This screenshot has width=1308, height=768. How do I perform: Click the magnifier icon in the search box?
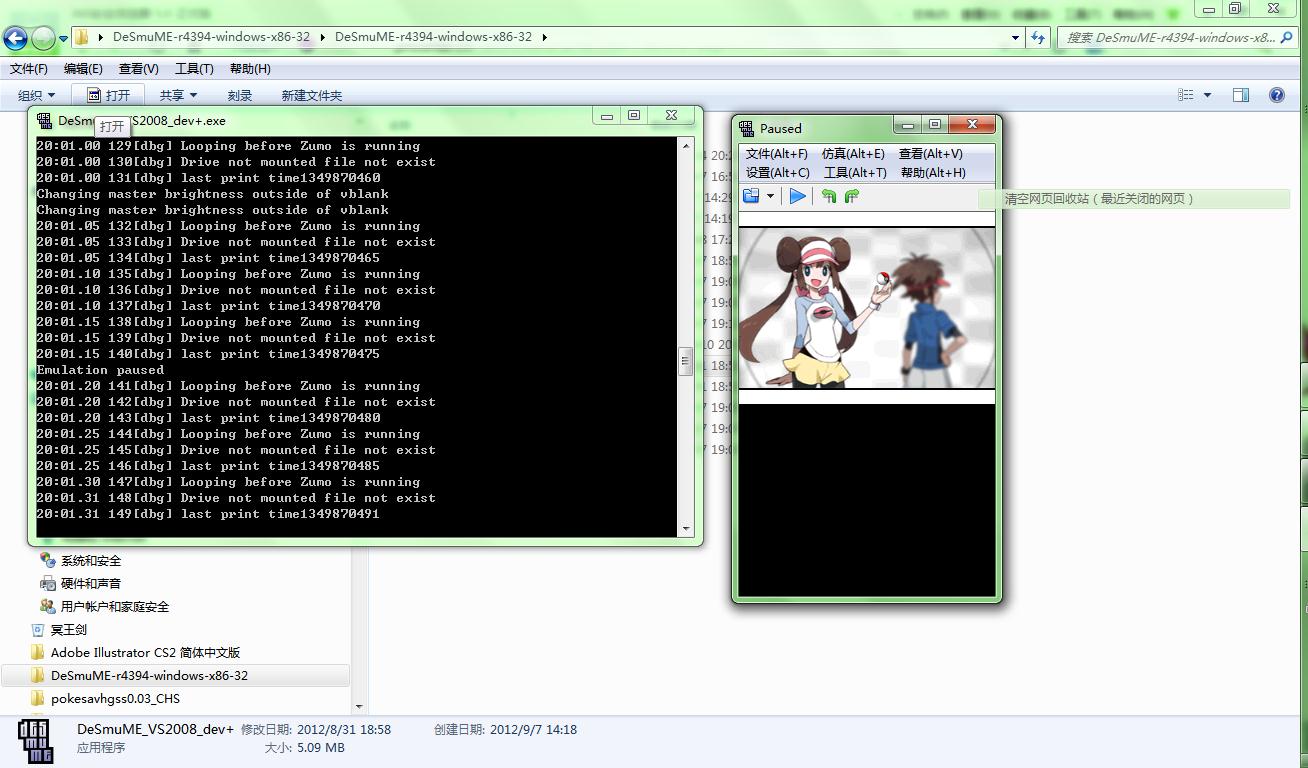point(1287,38)
